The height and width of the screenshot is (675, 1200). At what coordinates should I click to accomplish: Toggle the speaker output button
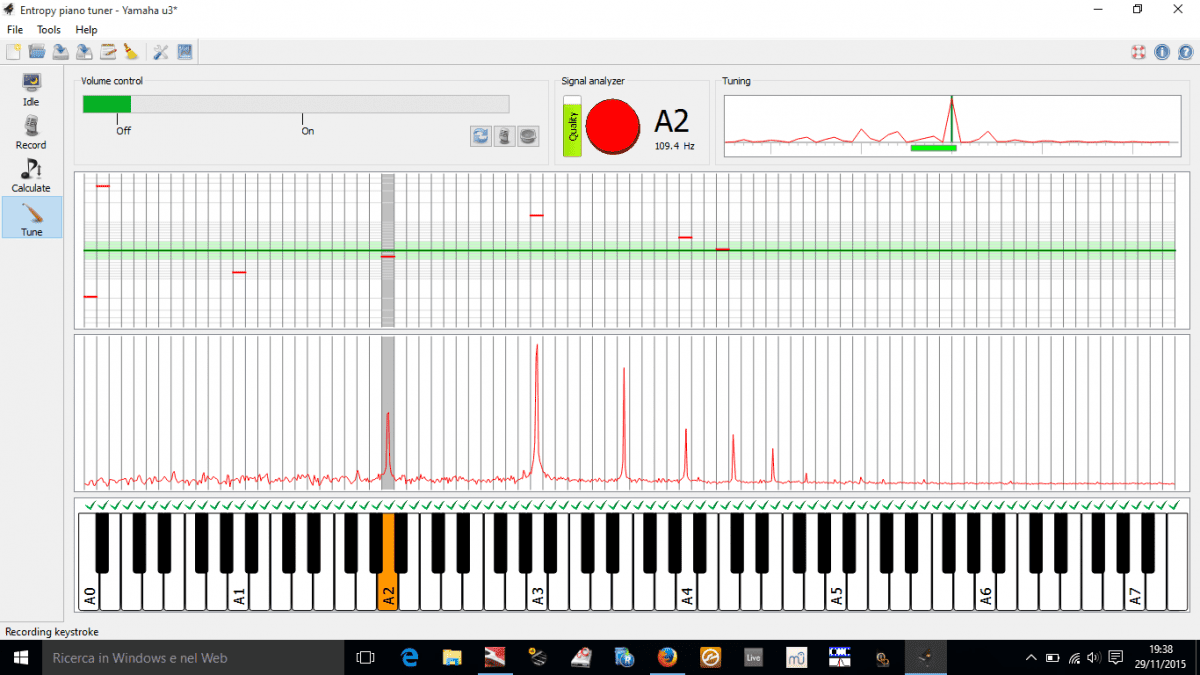[527, 136]
